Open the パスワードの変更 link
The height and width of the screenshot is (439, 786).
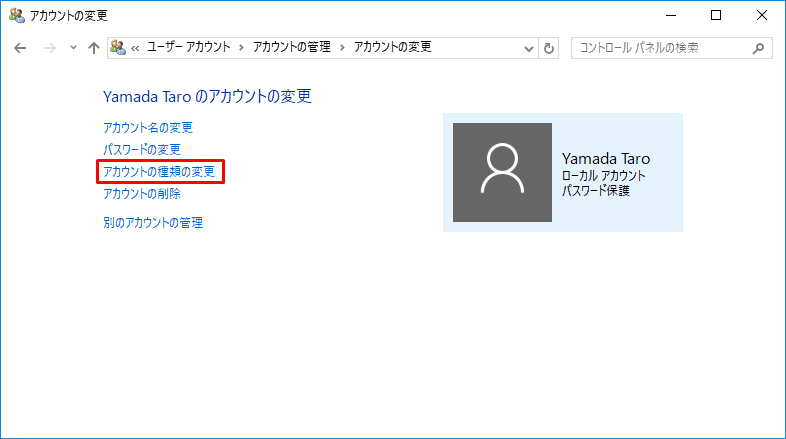point(142,149)
